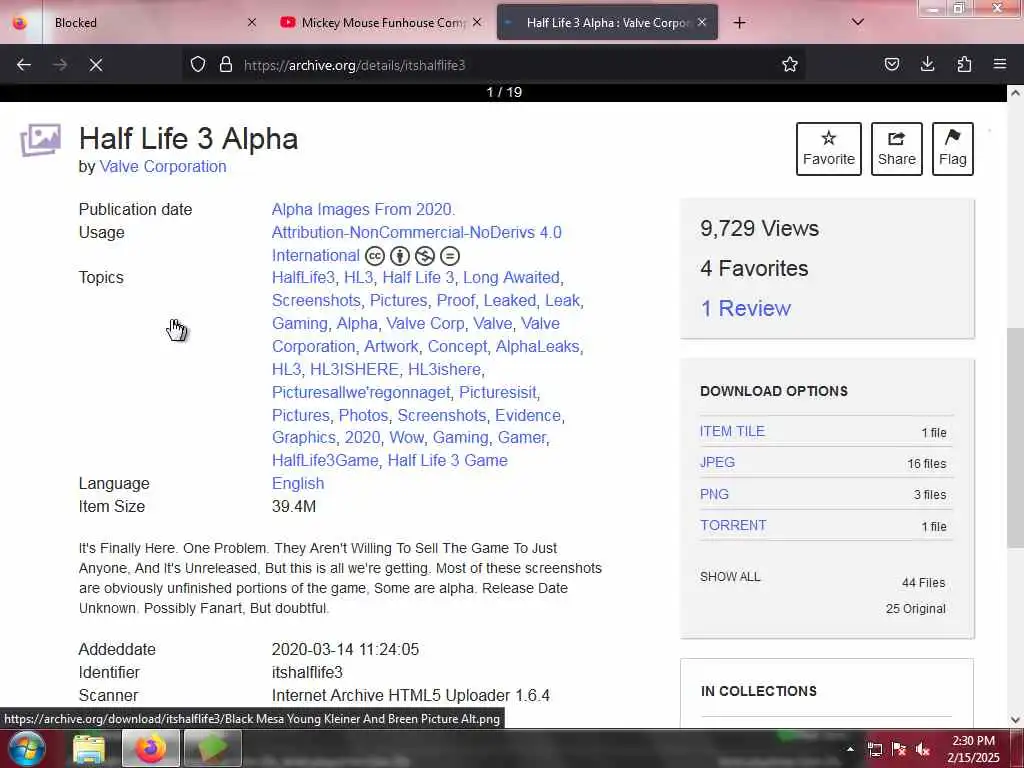Open the Windows Start menu
Viewport: 1024px width, 768px height.
(x=27, y=748)
